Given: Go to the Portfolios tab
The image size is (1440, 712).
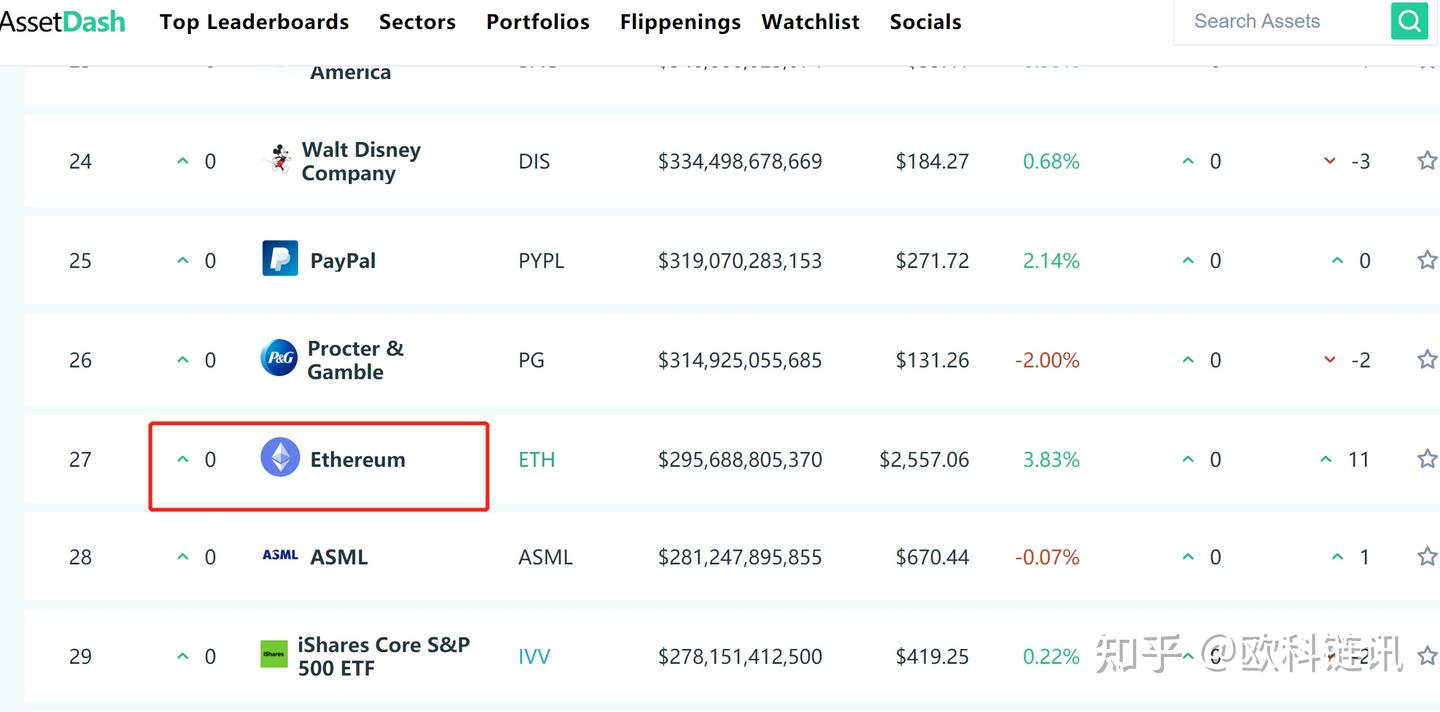Looking at the screenshot, I should click(x=538, y=22).
